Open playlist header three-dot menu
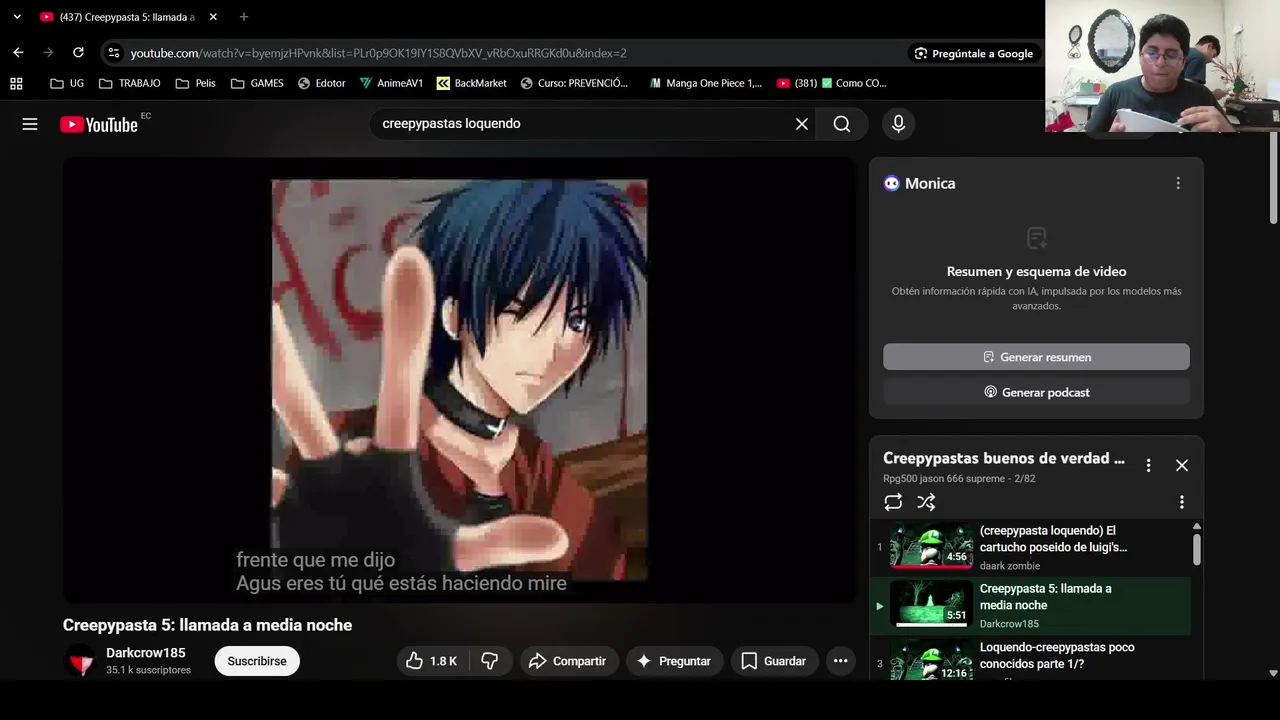Screen dimensions: 1280x720 pos(1148,465)
